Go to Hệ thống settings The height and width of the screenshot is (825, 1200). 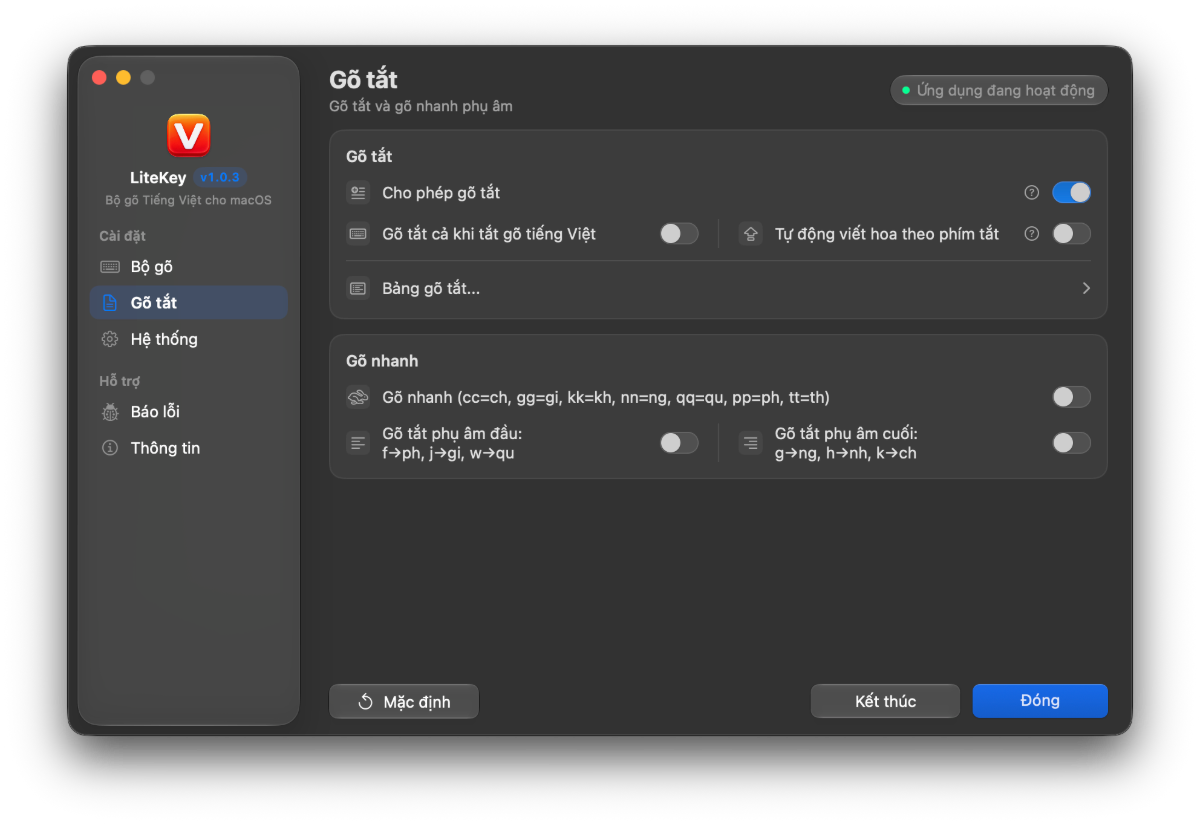pos(189,339)
